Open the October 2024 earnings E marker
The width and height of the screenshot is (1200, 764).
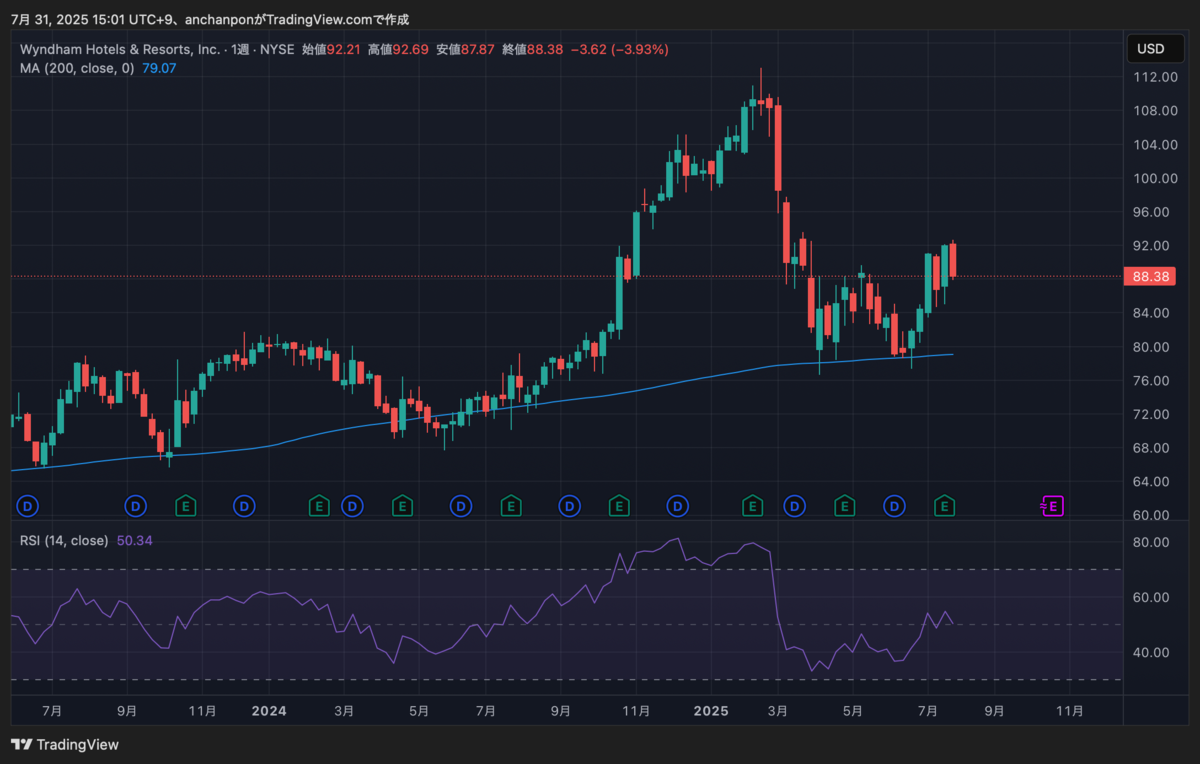point(619,506)
